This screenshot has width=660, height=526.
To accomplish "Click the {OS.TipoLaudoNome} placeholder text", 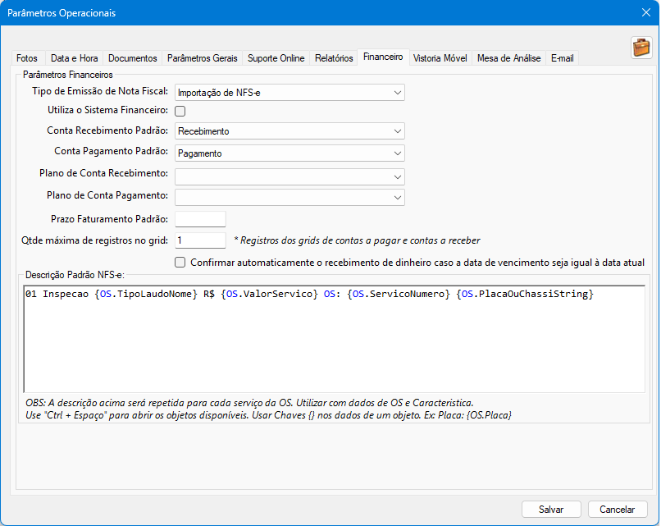I will tap(146, 294).
